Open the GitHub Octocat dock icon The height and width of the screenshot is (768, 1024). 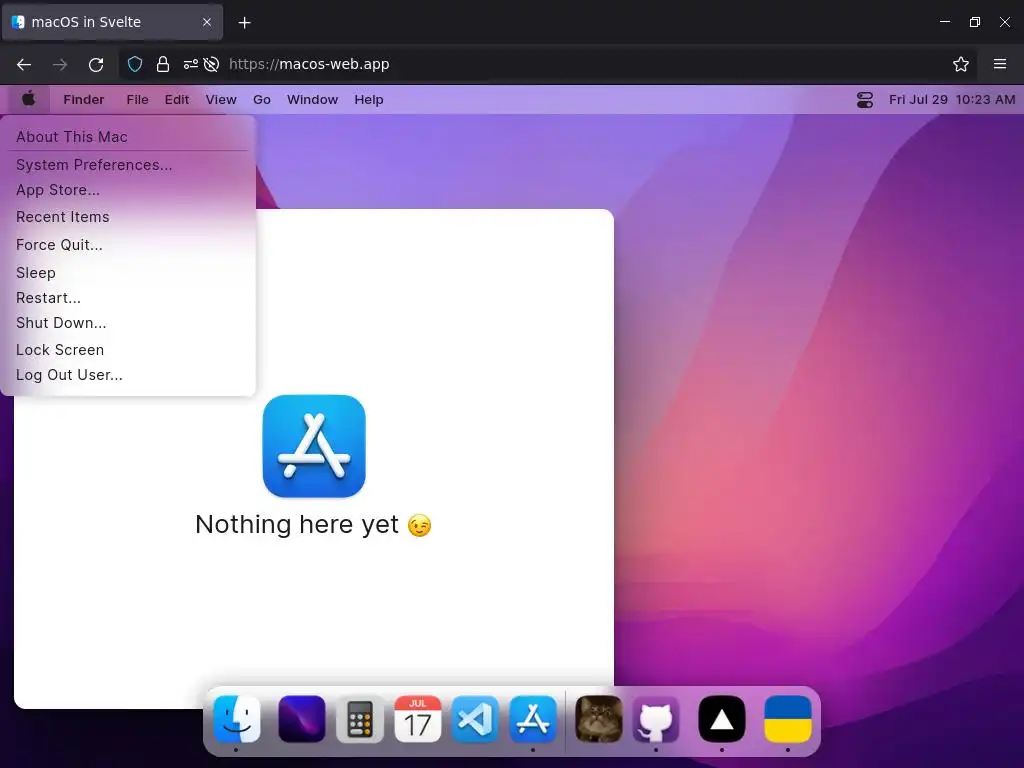pos(656,719)
